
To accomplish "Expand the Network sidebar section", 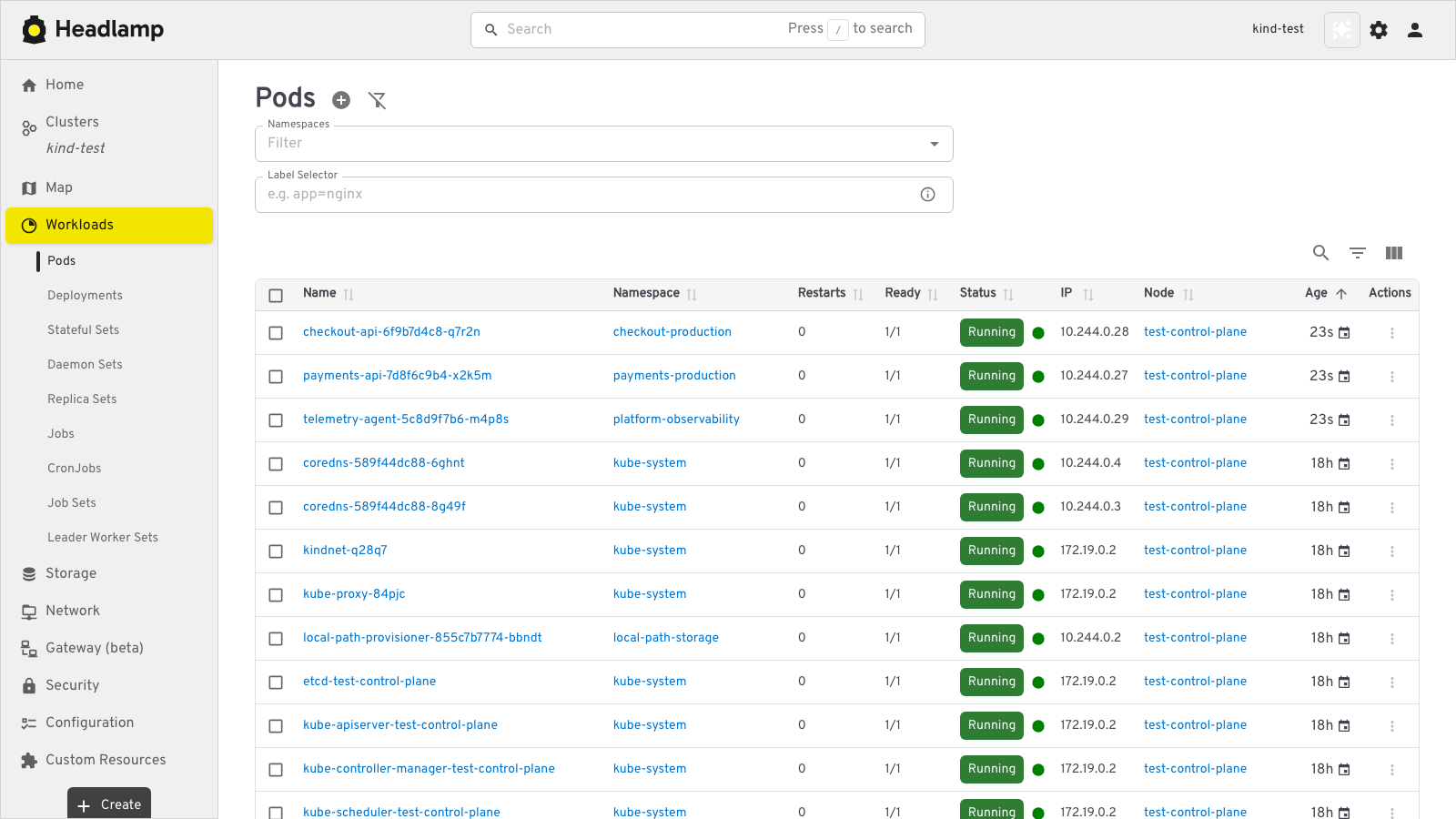I will (109, 611).
